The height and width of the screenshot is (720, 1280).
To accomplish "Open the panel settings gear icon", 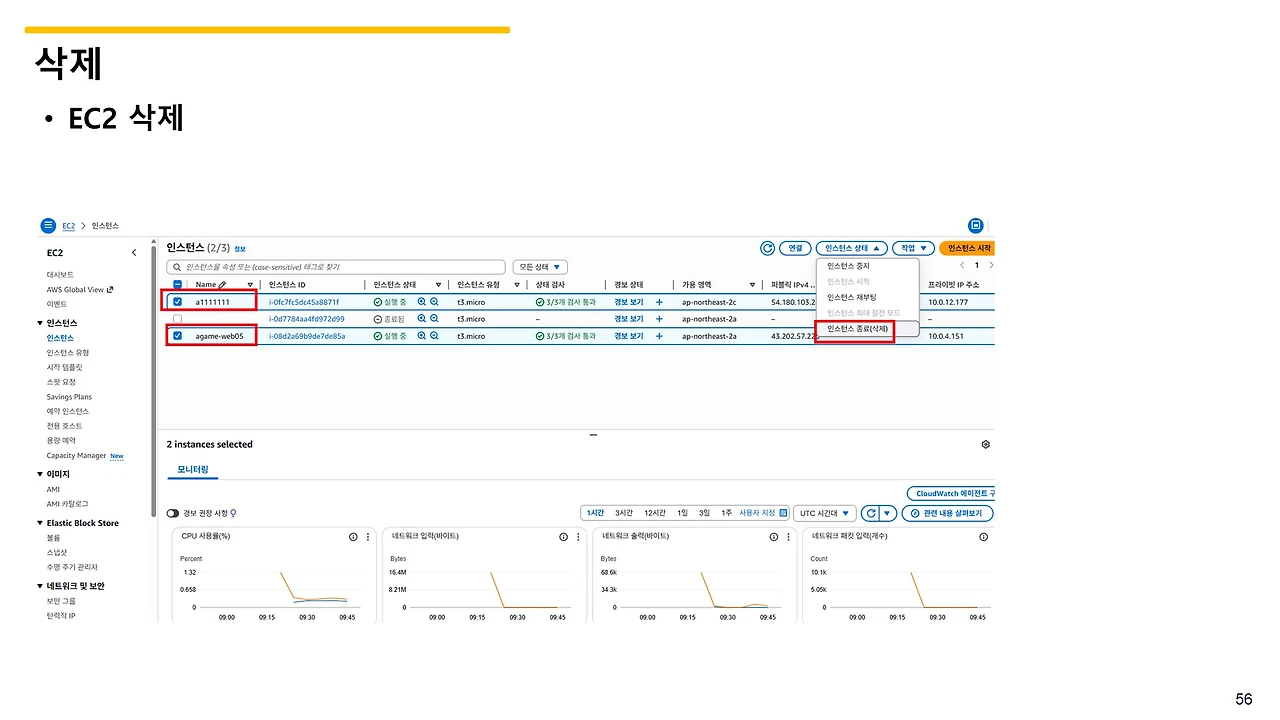I will [x=986, y=444].
